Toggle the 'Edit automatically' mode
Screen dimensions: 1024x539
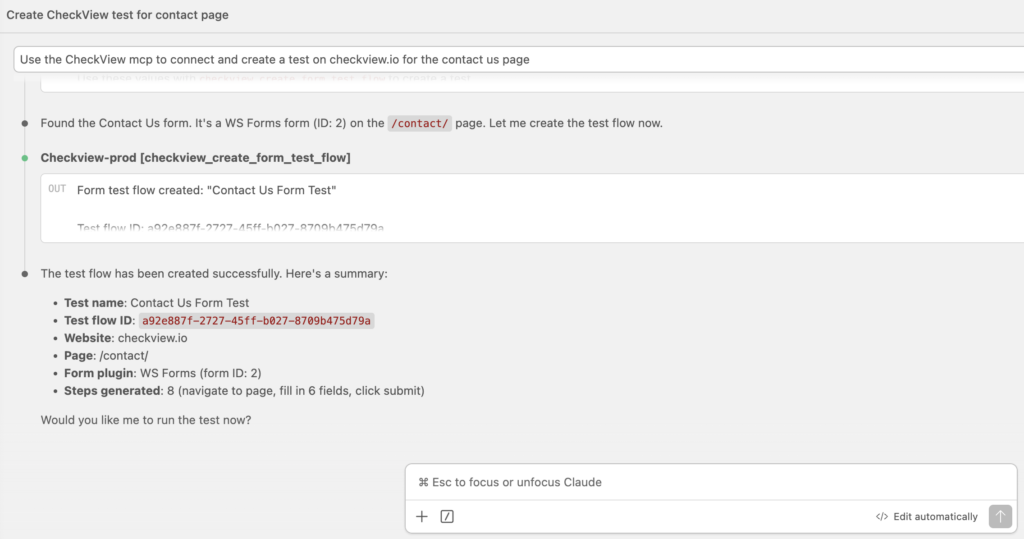pyautogui.click(x=926, y=516)
